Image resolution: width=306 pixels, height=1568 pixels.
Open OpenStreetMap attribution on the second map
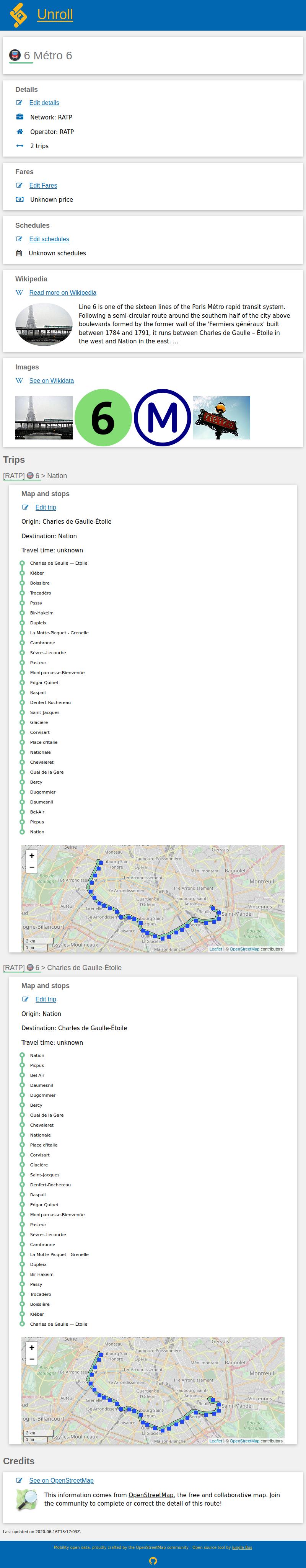pos(244,1441)
